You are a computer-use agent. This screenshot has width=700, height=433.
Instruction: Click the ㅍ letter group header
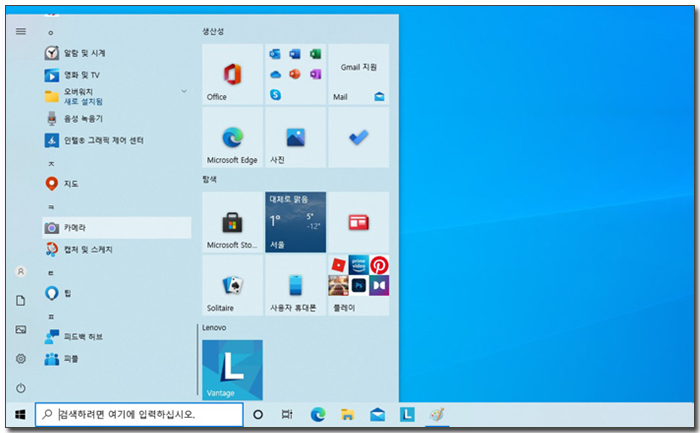pos(51,317)
